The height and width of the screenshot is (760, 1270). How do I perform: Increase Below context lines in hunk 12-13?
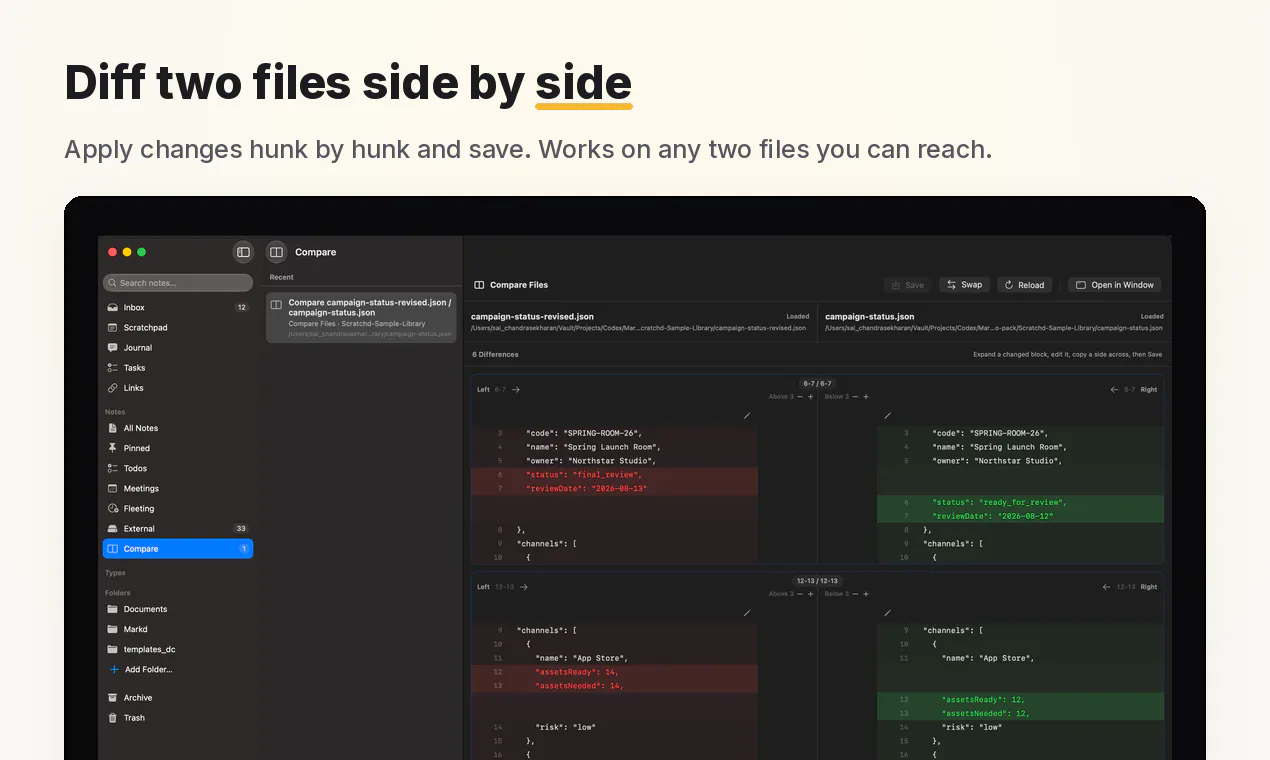(866, 594)
